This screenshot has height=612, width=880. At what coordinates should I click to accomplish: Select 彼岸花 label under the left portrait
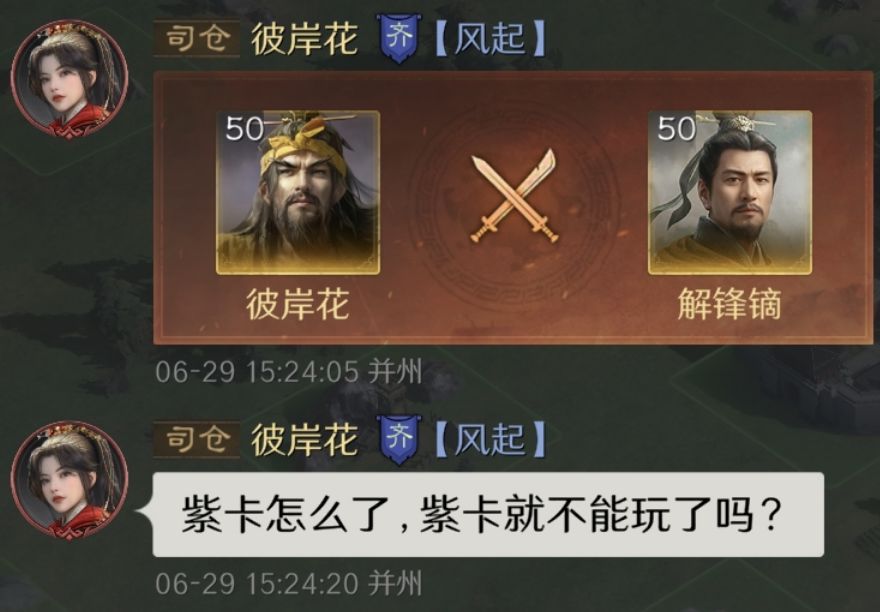[297, 304]
